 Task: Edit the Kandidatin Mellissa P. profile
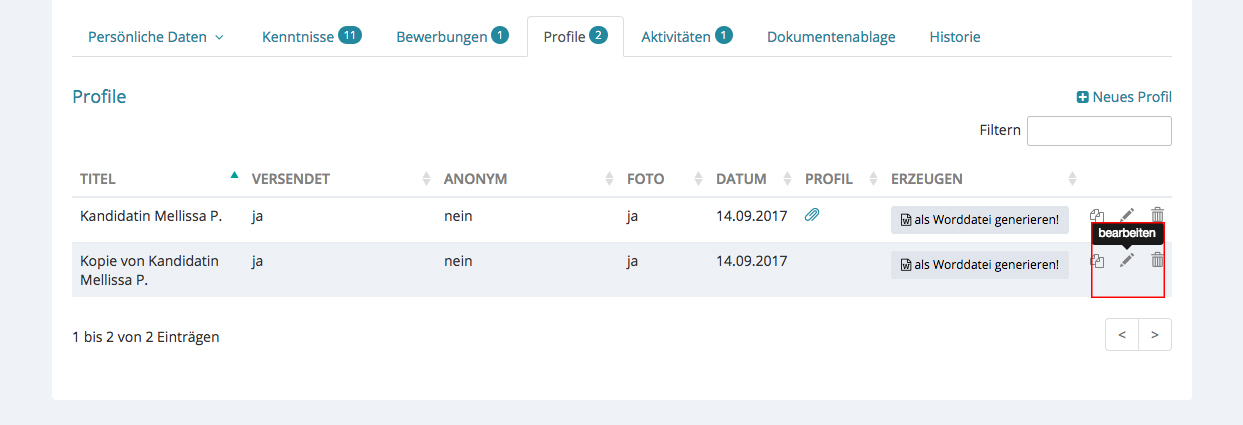click(x=1127, y=214)
